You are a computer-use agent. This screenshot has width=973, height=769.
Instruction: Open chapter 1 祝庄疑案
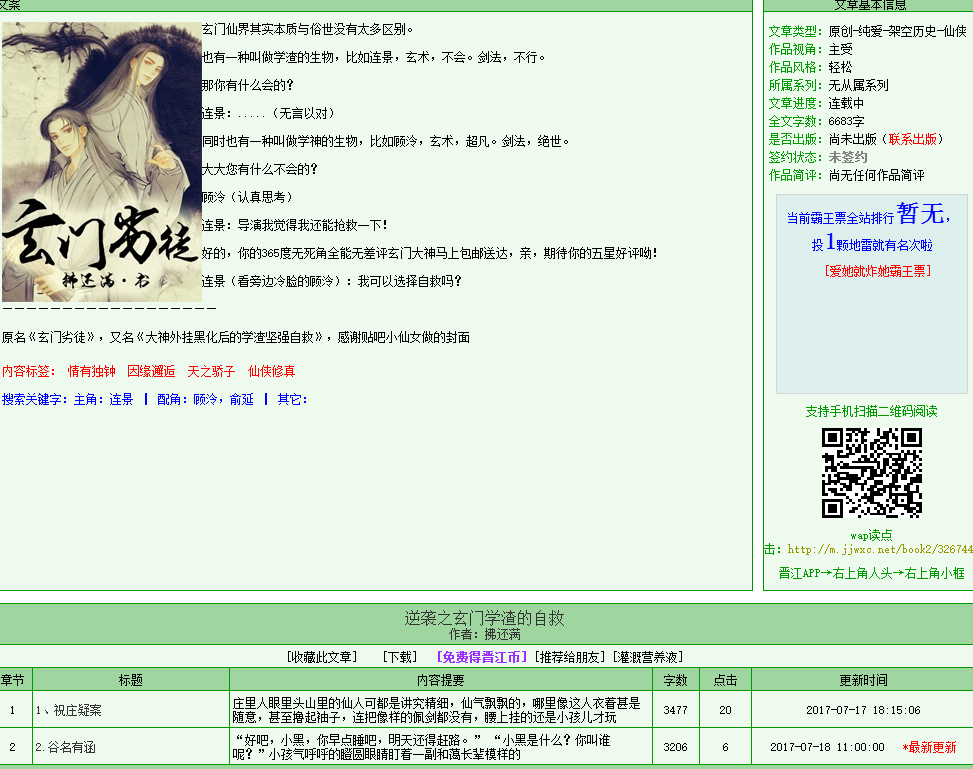[68, 710]
